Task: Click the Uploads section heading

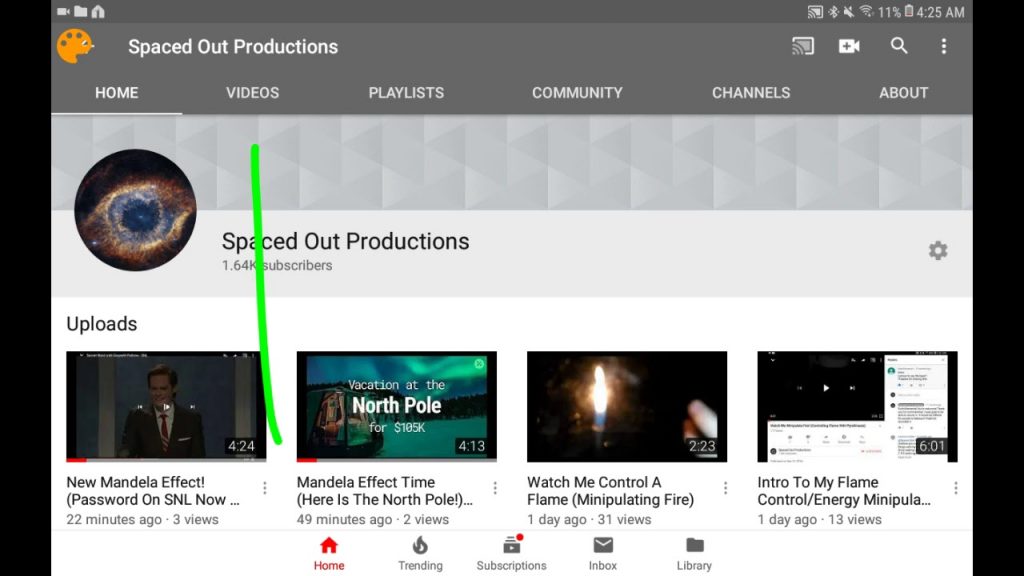Action: (x=102, y=324)
